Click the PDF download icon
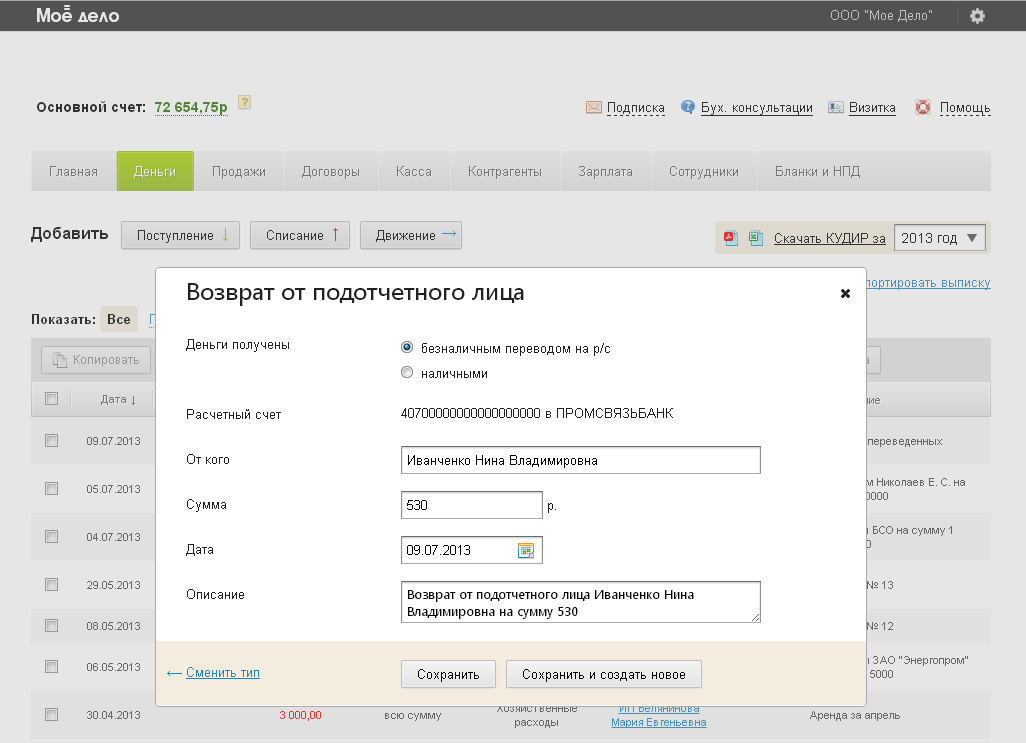The image size is (1026, 743). 730,238
